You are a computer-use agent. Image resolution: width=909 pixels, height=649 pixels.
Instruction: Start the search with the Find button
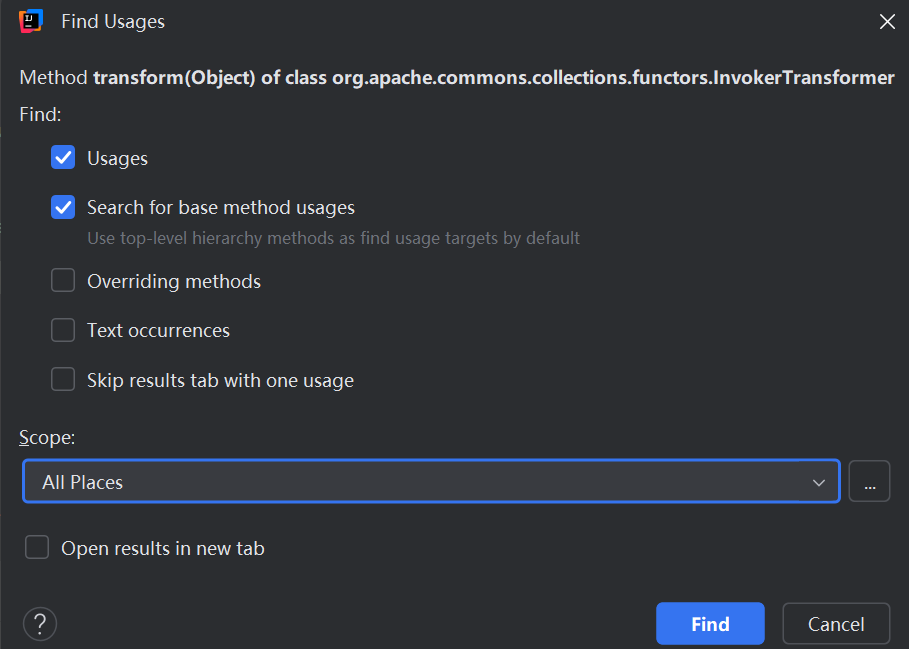pyautogui.click(x=710, y=624)
